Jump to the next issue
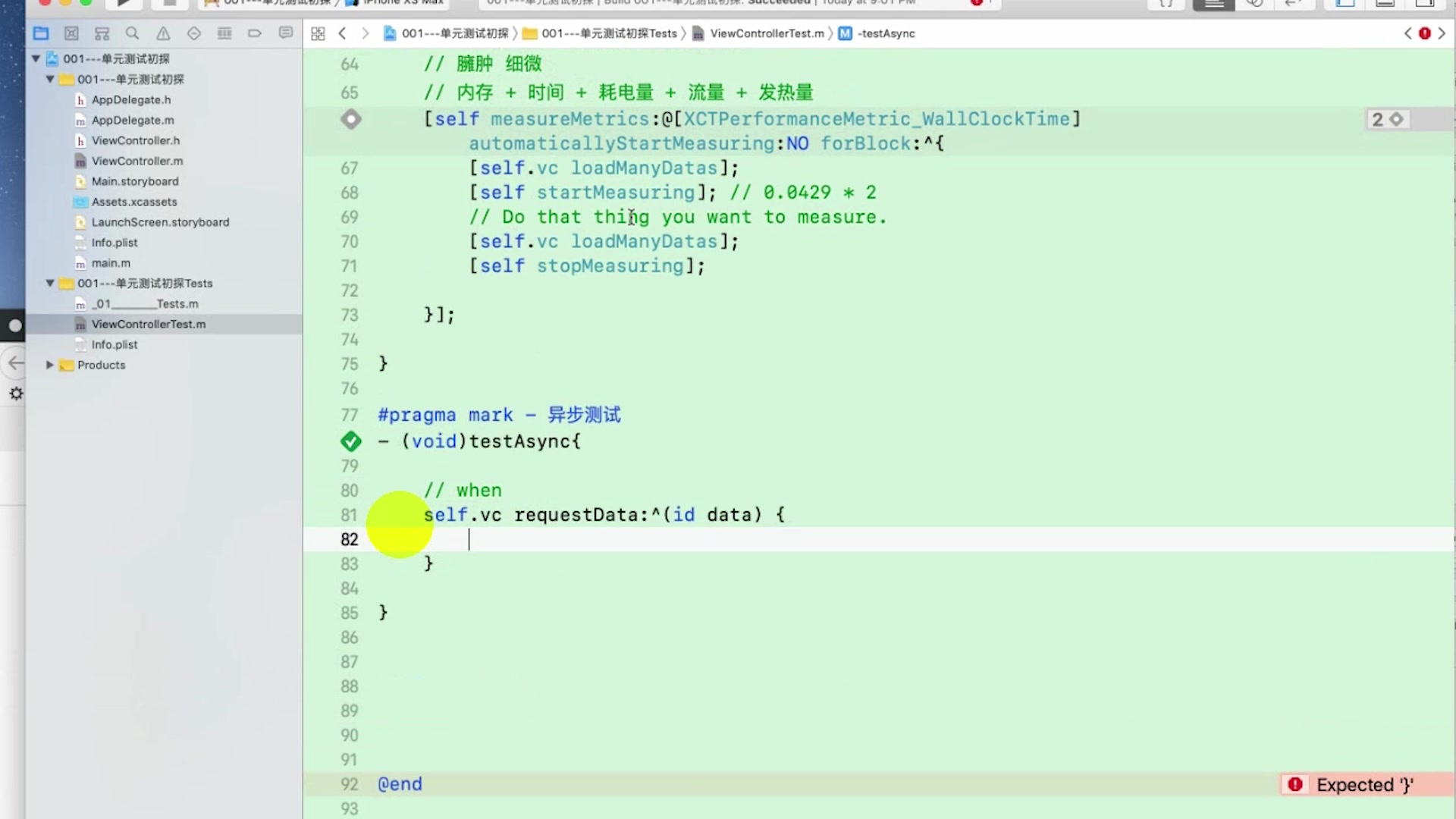Viewport: 1456px width, 819px height. pos(1442,33)
